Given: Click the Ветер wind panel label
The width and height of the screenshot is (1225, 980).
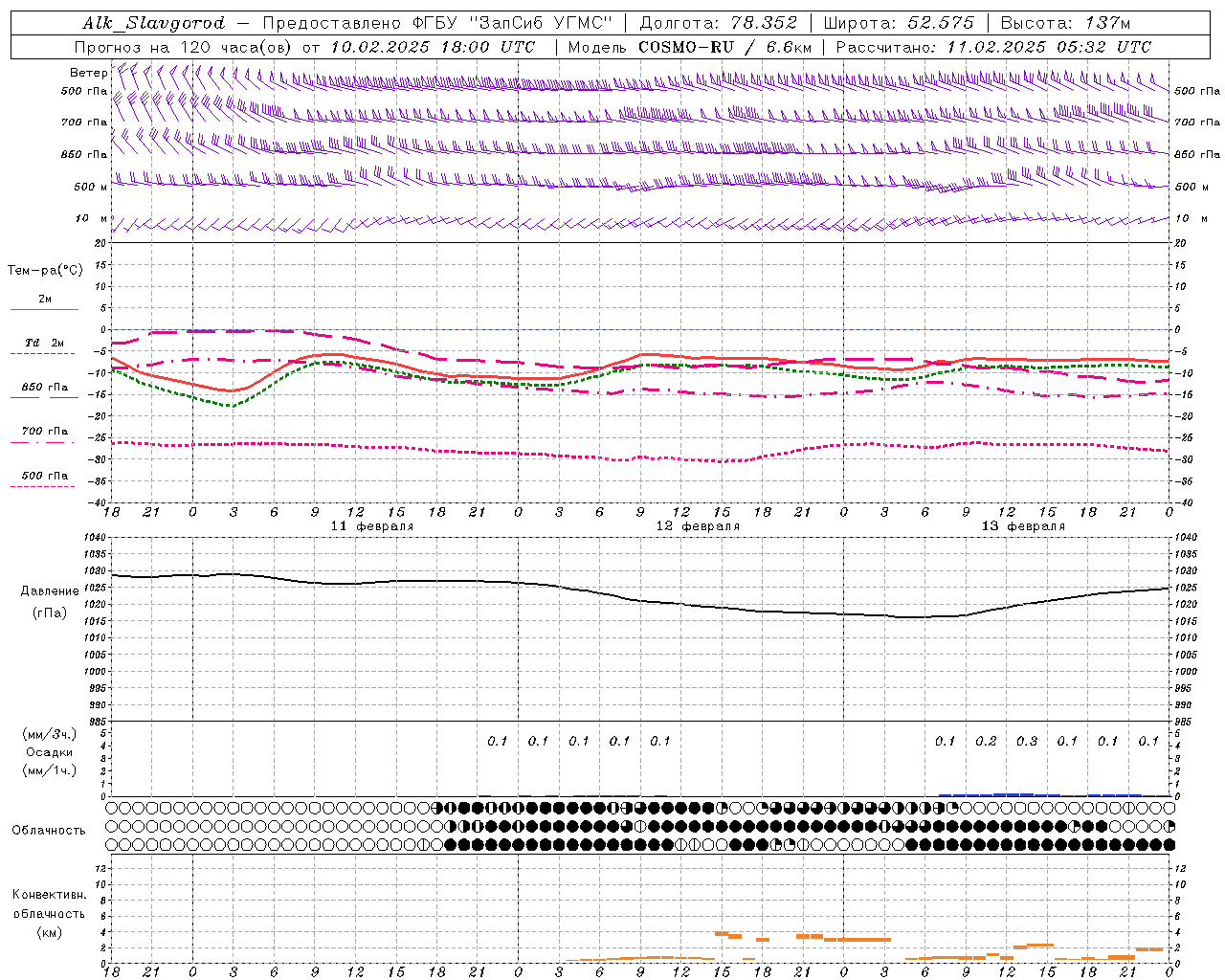Looking at the screenshot, I should point(88,73).
